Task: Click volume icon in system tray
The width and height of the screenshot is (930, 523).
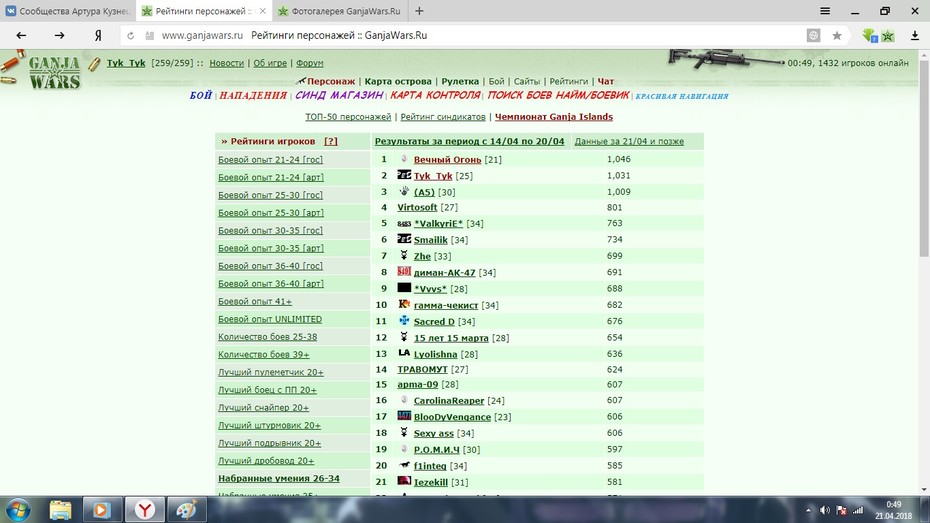Action: 824,510
